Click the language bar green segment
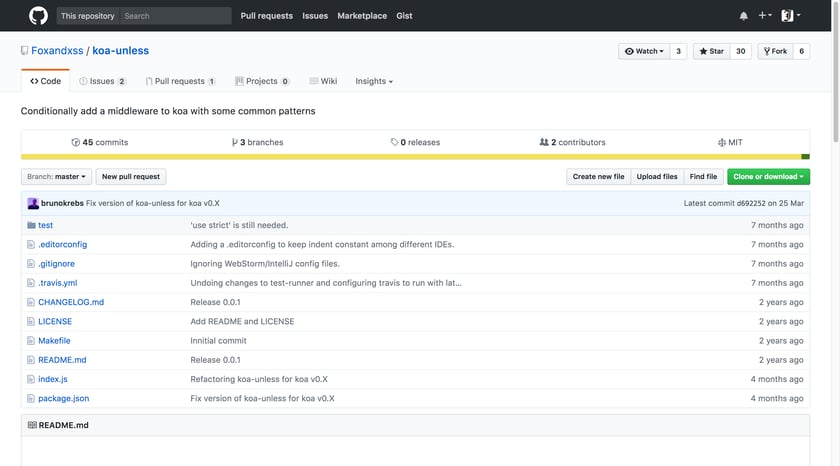The width and height of the screenshot is (840, 466). coord(806,157)
